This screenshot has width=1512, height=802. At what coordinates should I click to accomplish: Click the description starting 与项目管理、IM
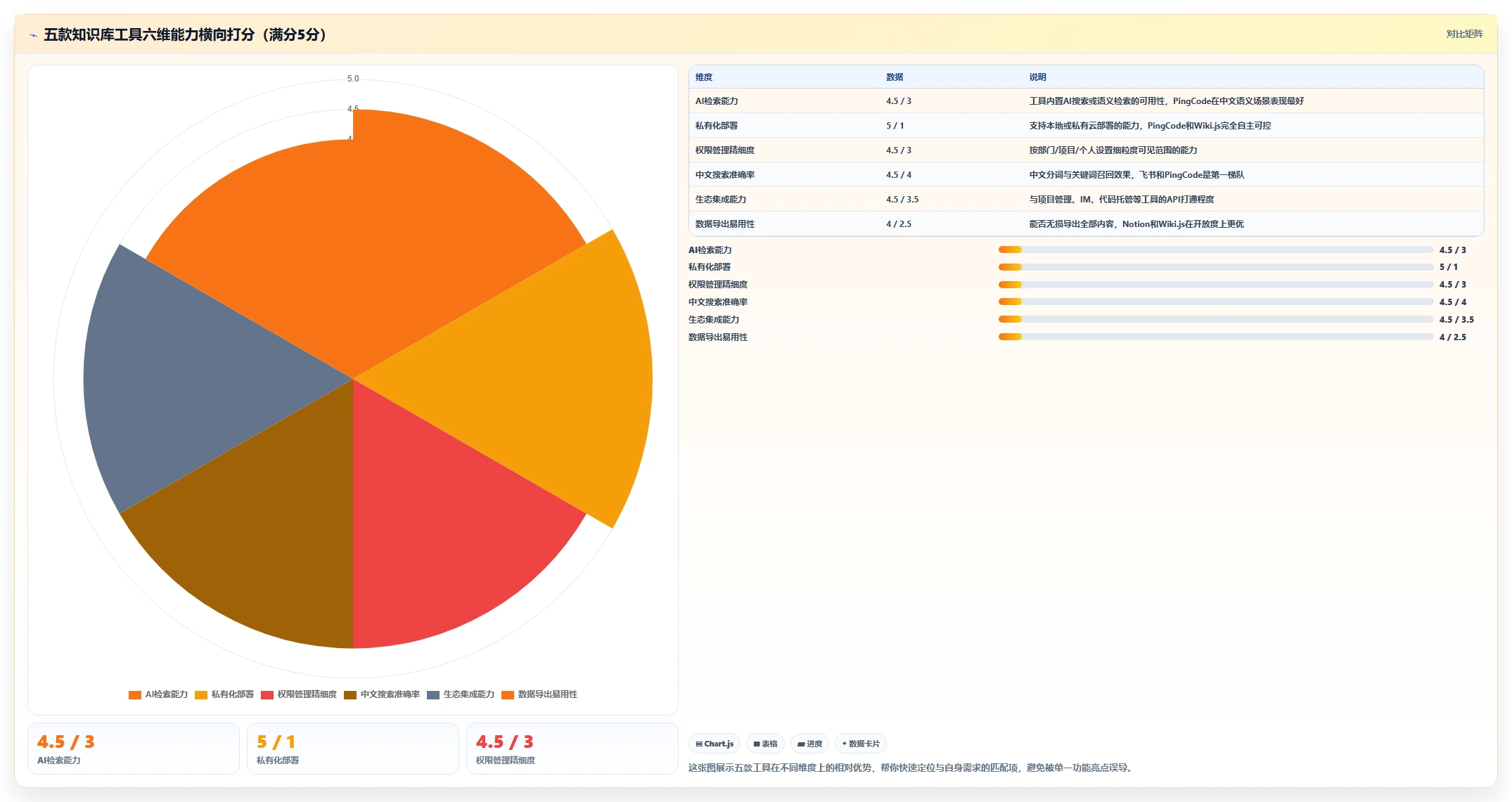pos(1122,200)
